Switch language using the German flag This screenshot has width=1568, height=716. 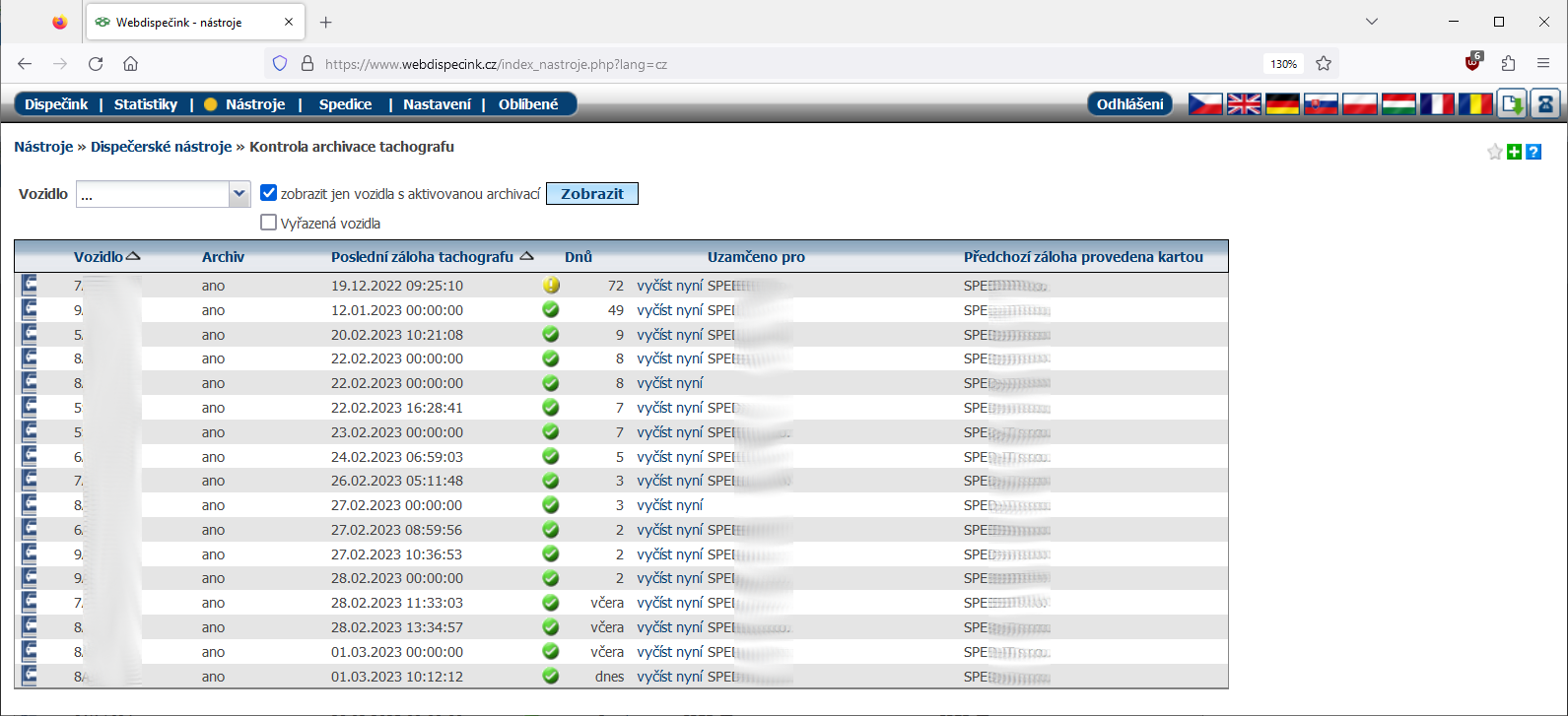(x=1282, y=103)
